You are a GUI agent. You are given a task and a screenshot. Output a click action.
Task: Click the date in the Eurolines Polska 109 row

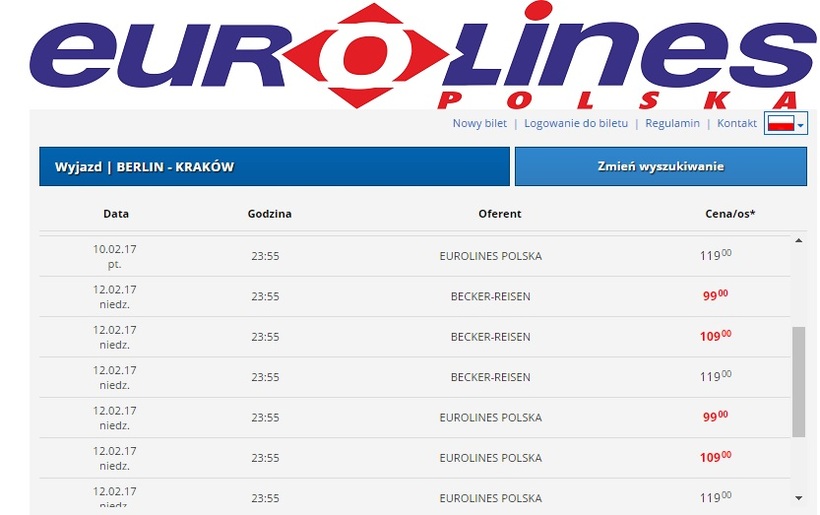[115, 459]
